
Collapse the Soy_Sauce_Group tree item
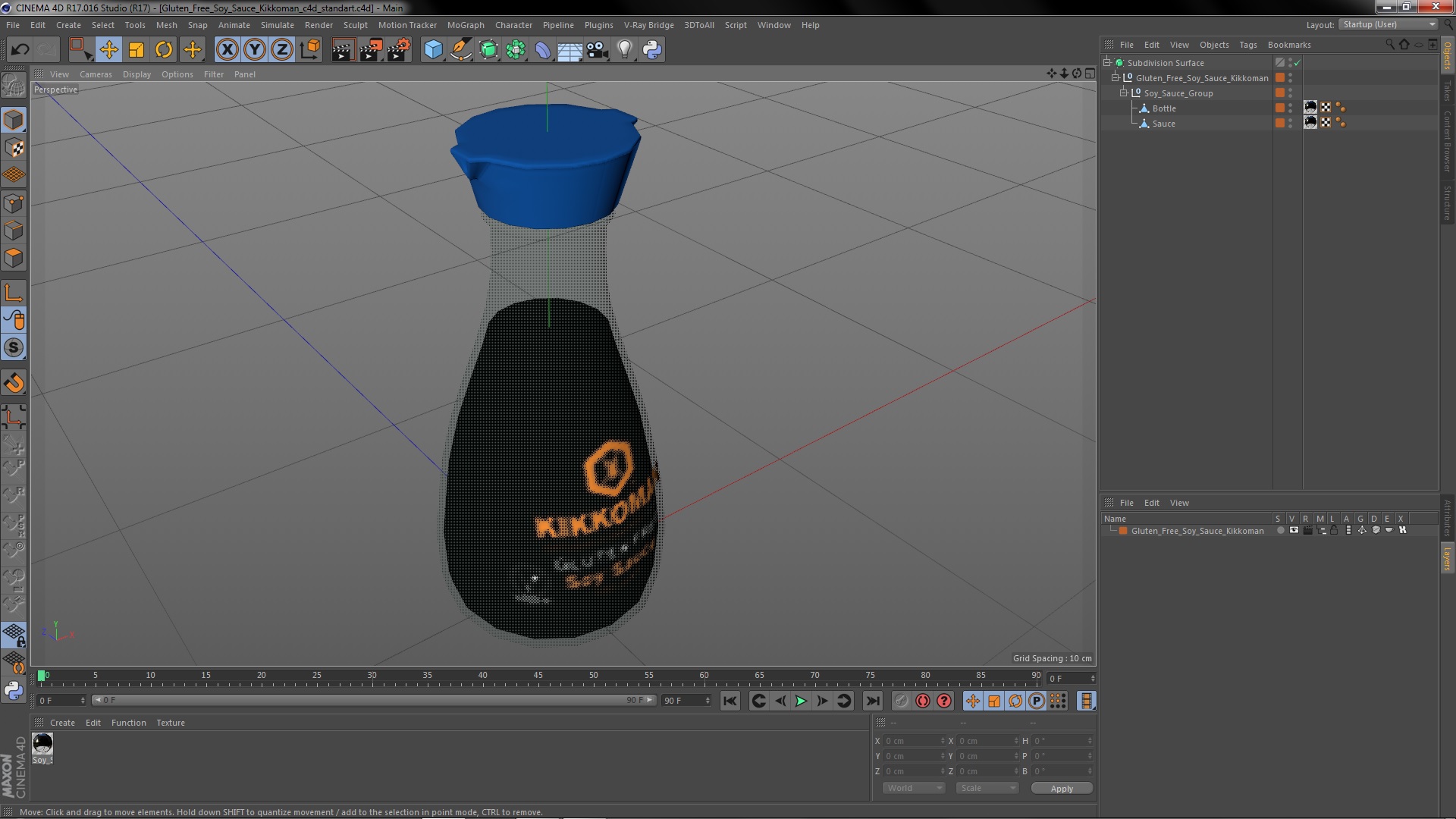1124,93
